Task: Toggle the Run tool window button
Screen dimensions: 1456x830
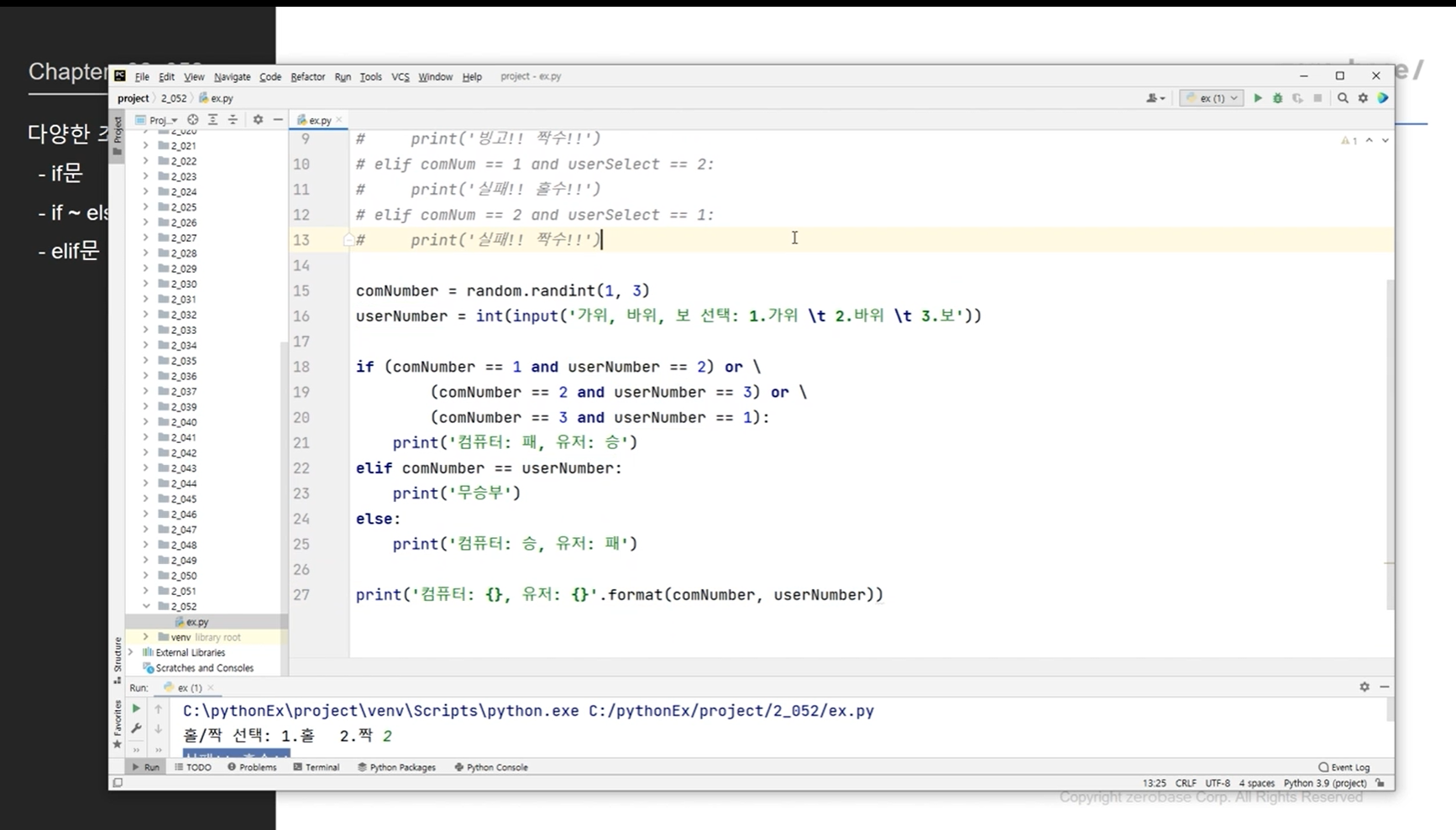Action: [x=146, y=767]
